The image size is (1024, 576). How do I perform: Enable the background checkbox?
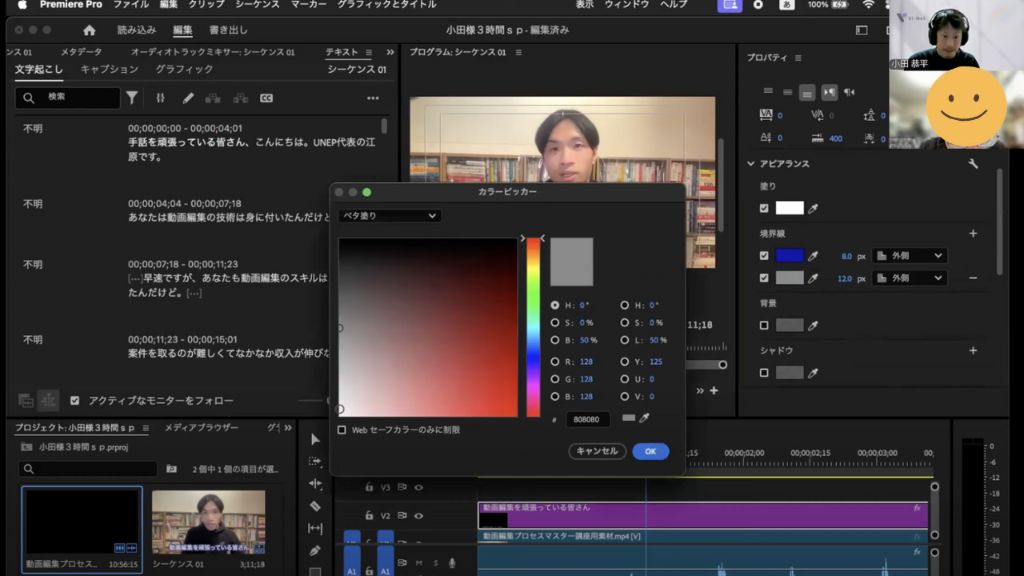(764, 325)
